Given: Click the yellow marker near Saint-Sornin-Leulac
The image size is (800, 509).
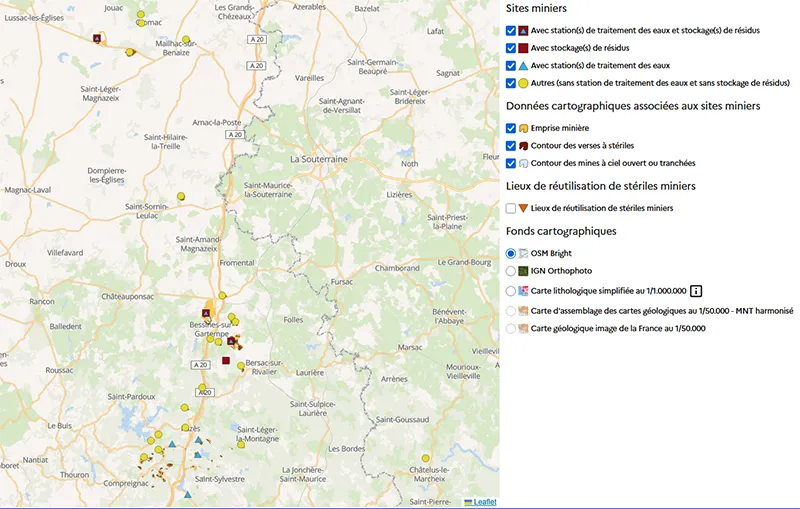Looking at the screenshot, I should click(181, 196).
